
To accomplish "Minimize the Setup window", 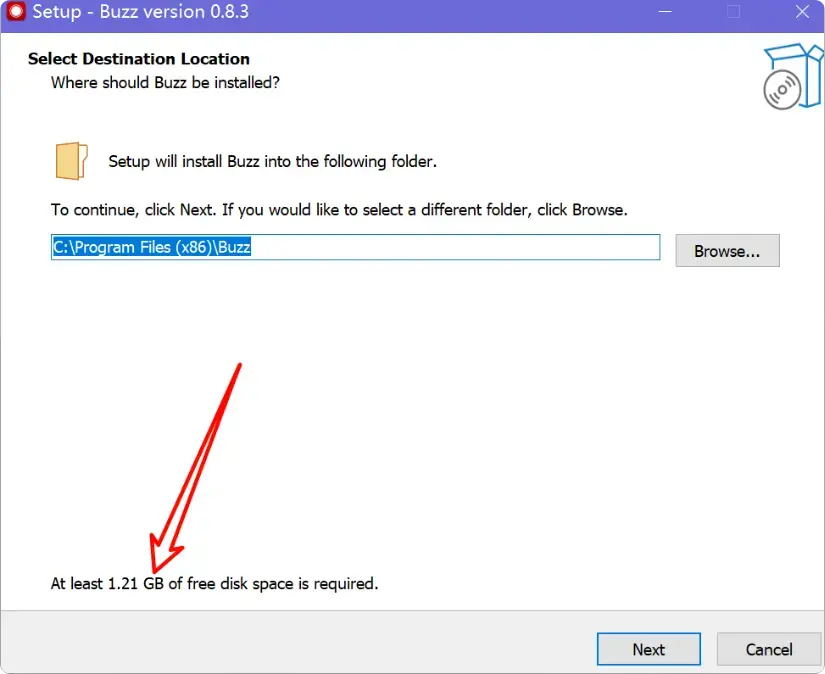I will 665,13.
